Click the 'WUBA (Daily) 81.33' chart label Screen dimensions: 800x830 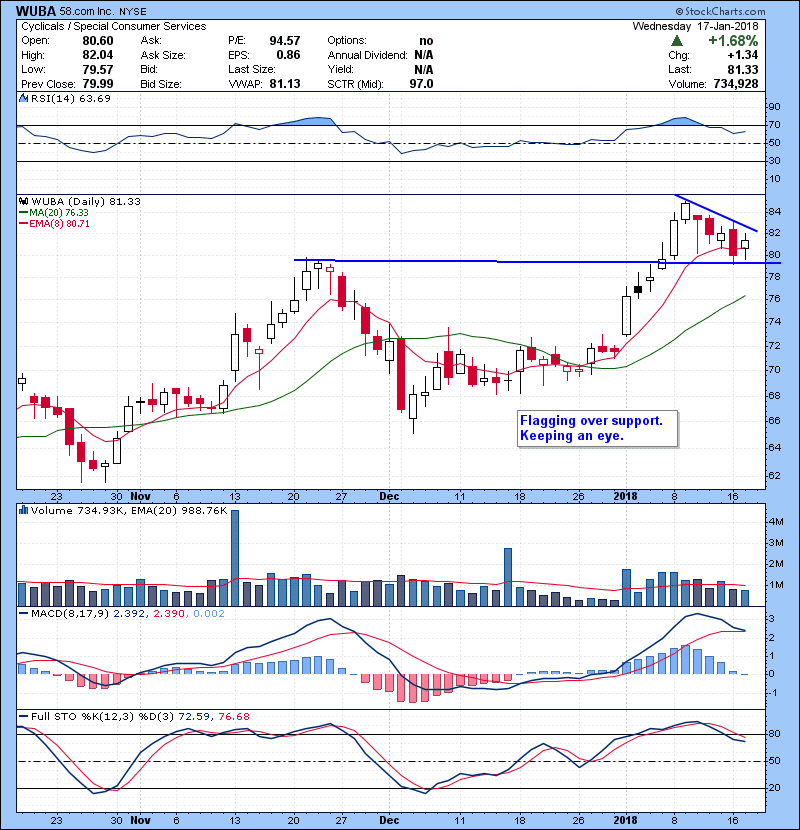point(86,201)
